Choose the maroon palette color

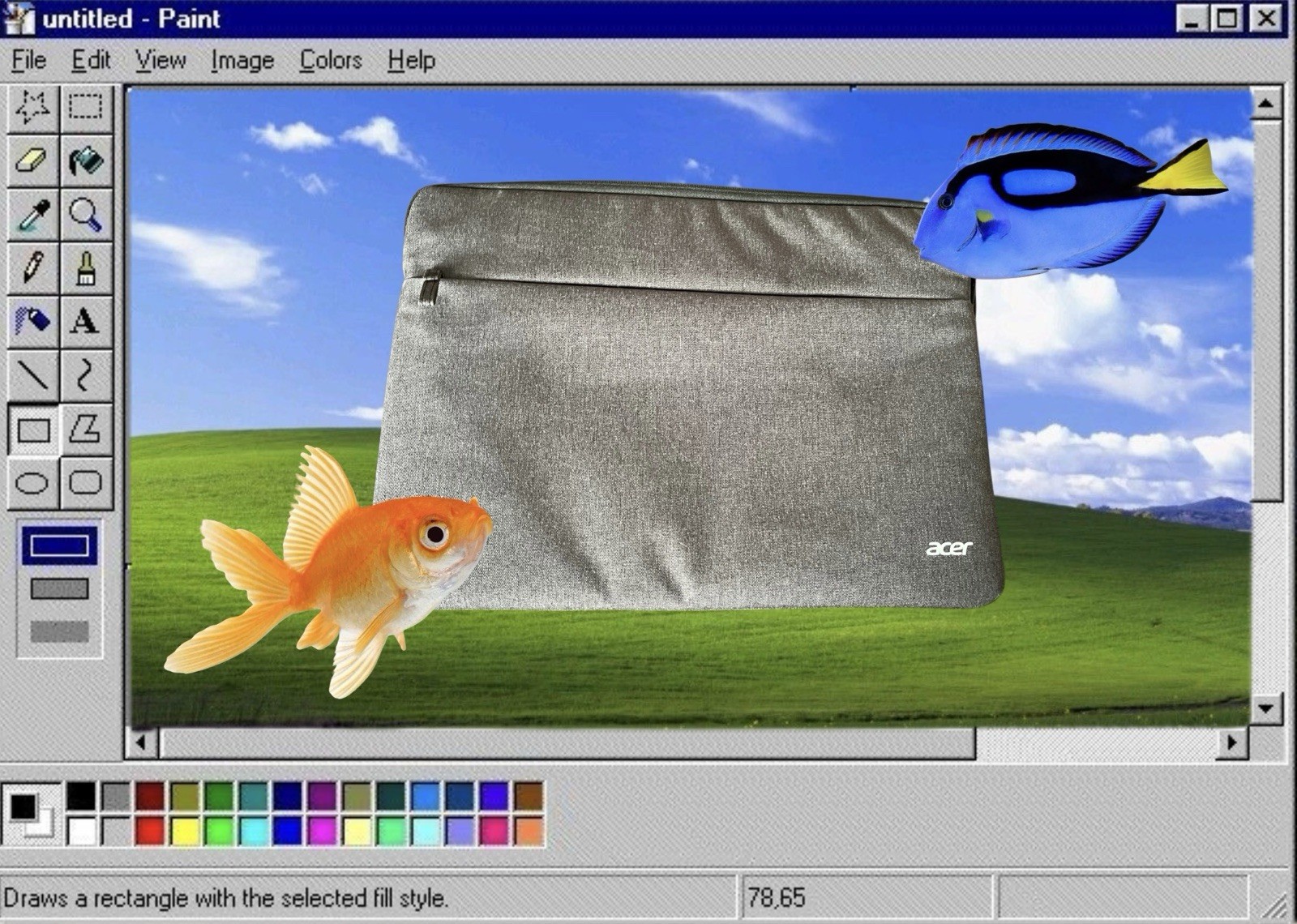(x=150, y=796)
